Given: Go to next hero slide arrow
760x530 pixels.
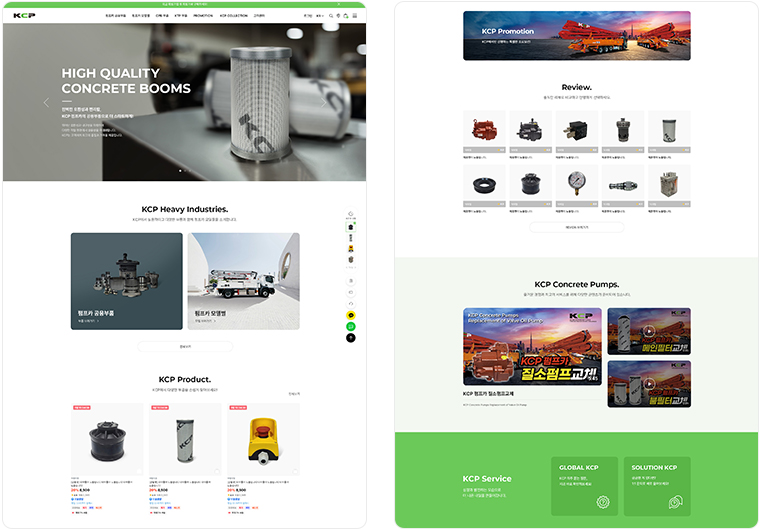Looking at the screenshot, I should [x=324, y=102].
